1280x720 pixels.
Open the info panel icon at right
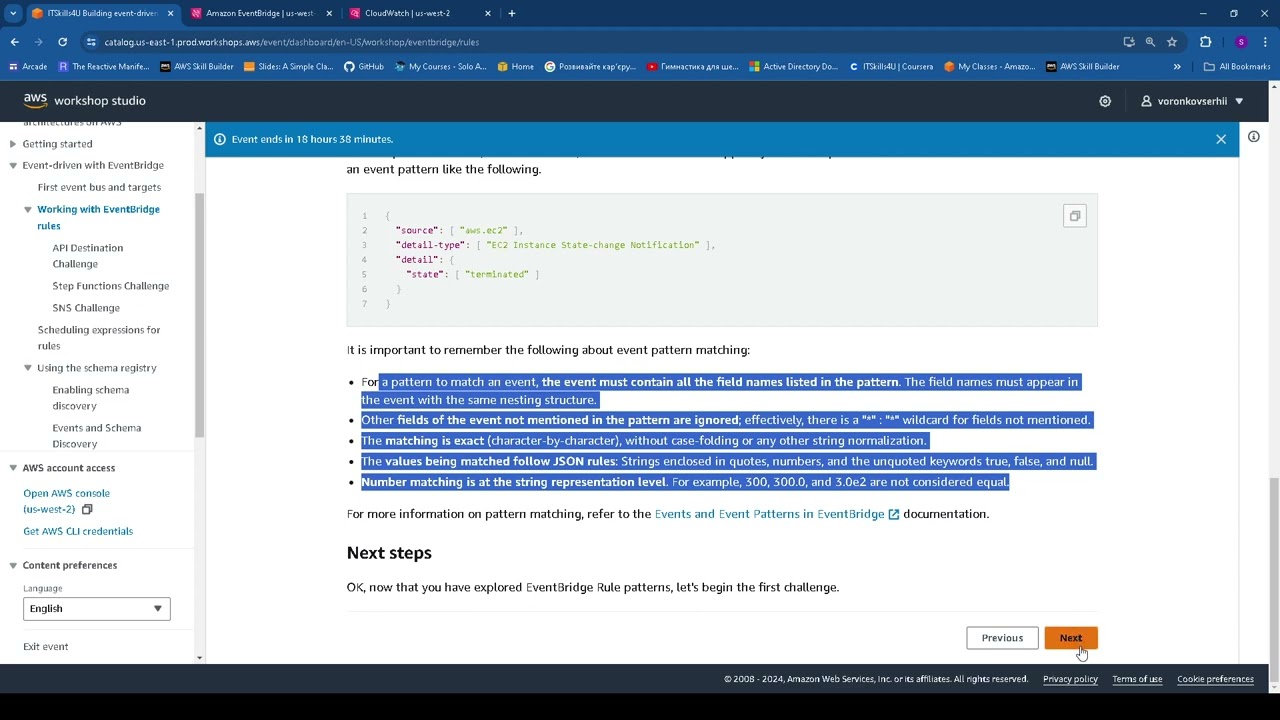pos(1254,137)
